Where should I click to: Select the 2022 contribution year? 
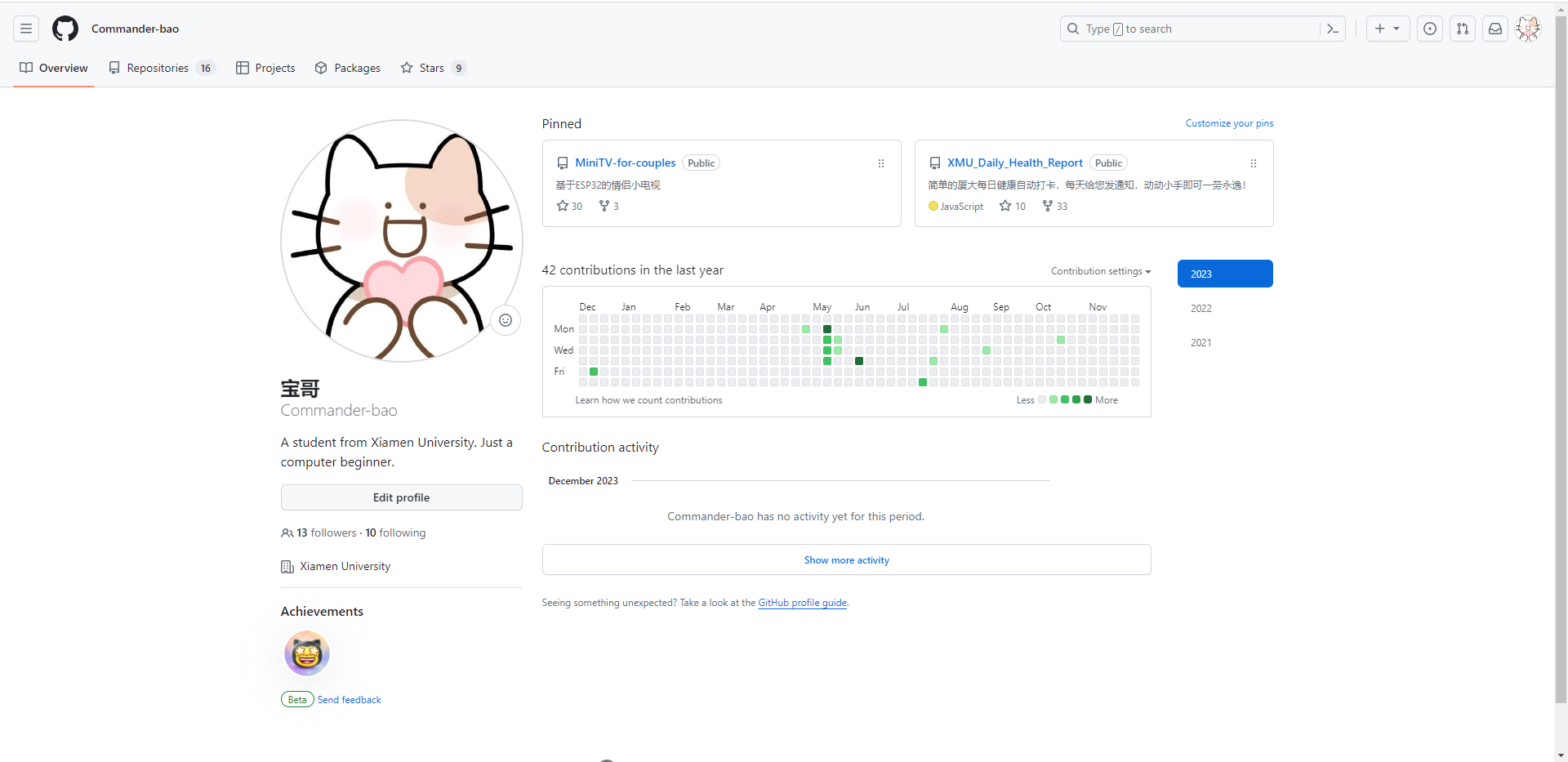1200,309
